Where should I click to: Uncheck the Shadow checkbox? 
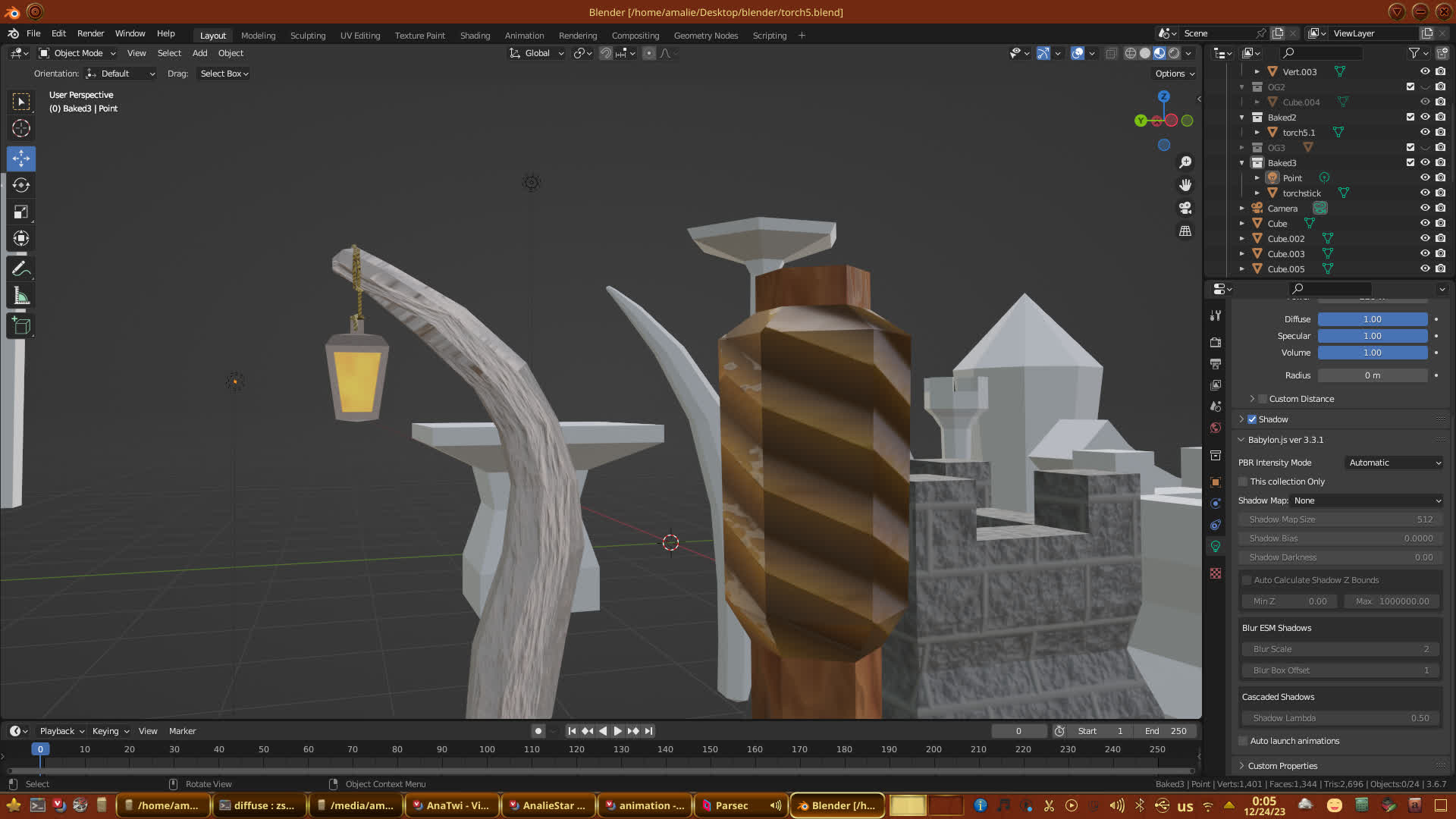[x=1252, y=419]
